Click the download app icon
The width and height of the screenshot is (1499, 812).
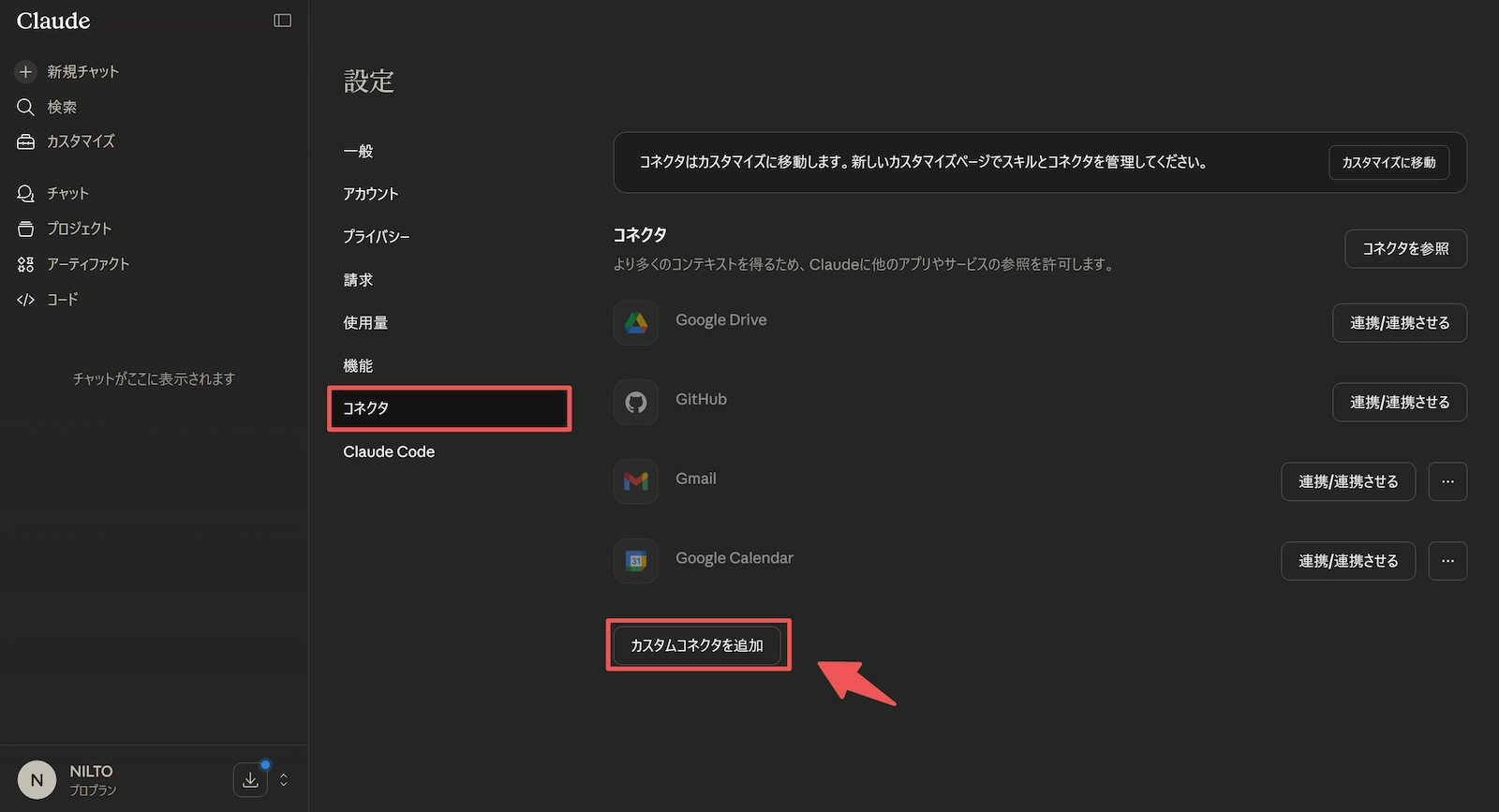(250, 779)
